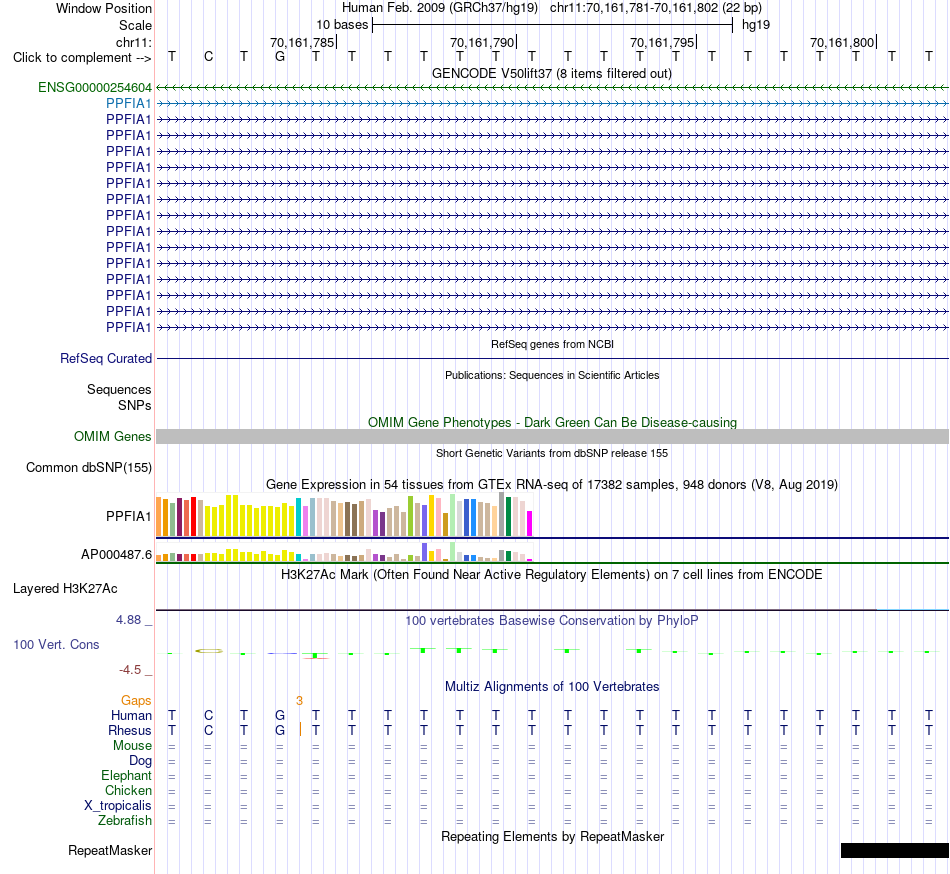Open 'Short Genetic Variants from dbSNP release 155'

(552, 453)
